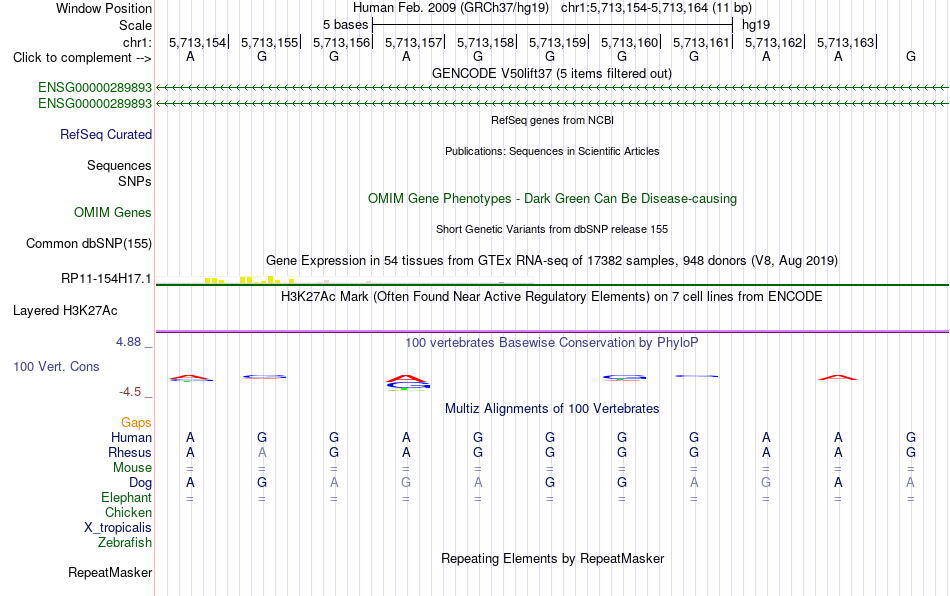Click the Sequences track label
The height and width of the screenshot is (596, 950).
coord(119,165)
